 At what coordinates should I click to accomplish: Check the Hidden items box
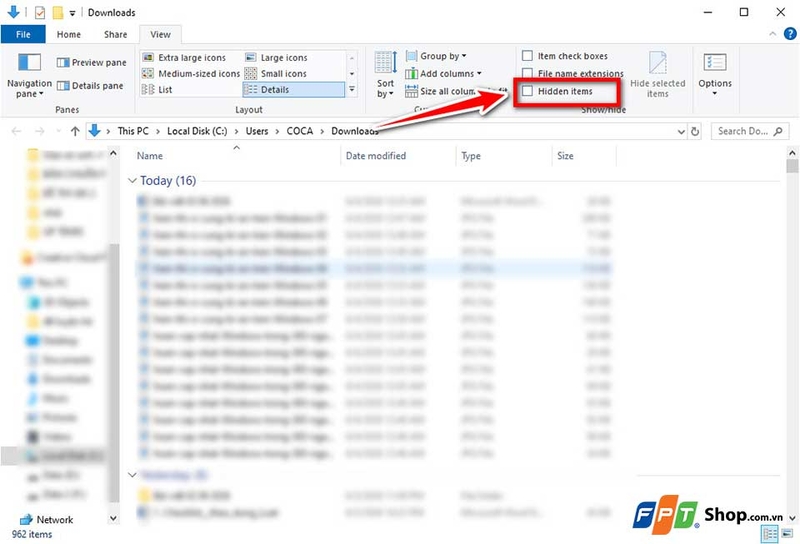(528, 91)
